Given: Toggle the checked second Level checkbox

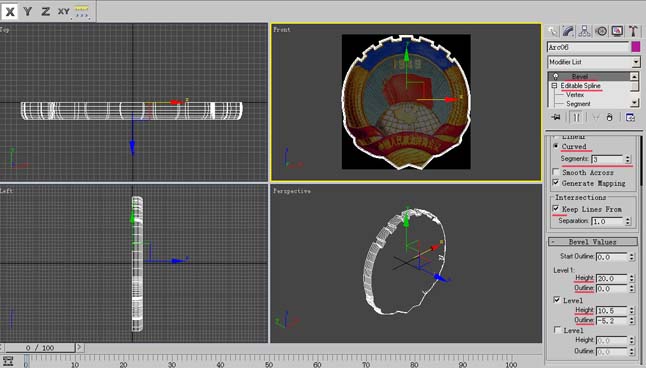Looking at the screenshot, I should pyautogui.click(x=557, y=300).
